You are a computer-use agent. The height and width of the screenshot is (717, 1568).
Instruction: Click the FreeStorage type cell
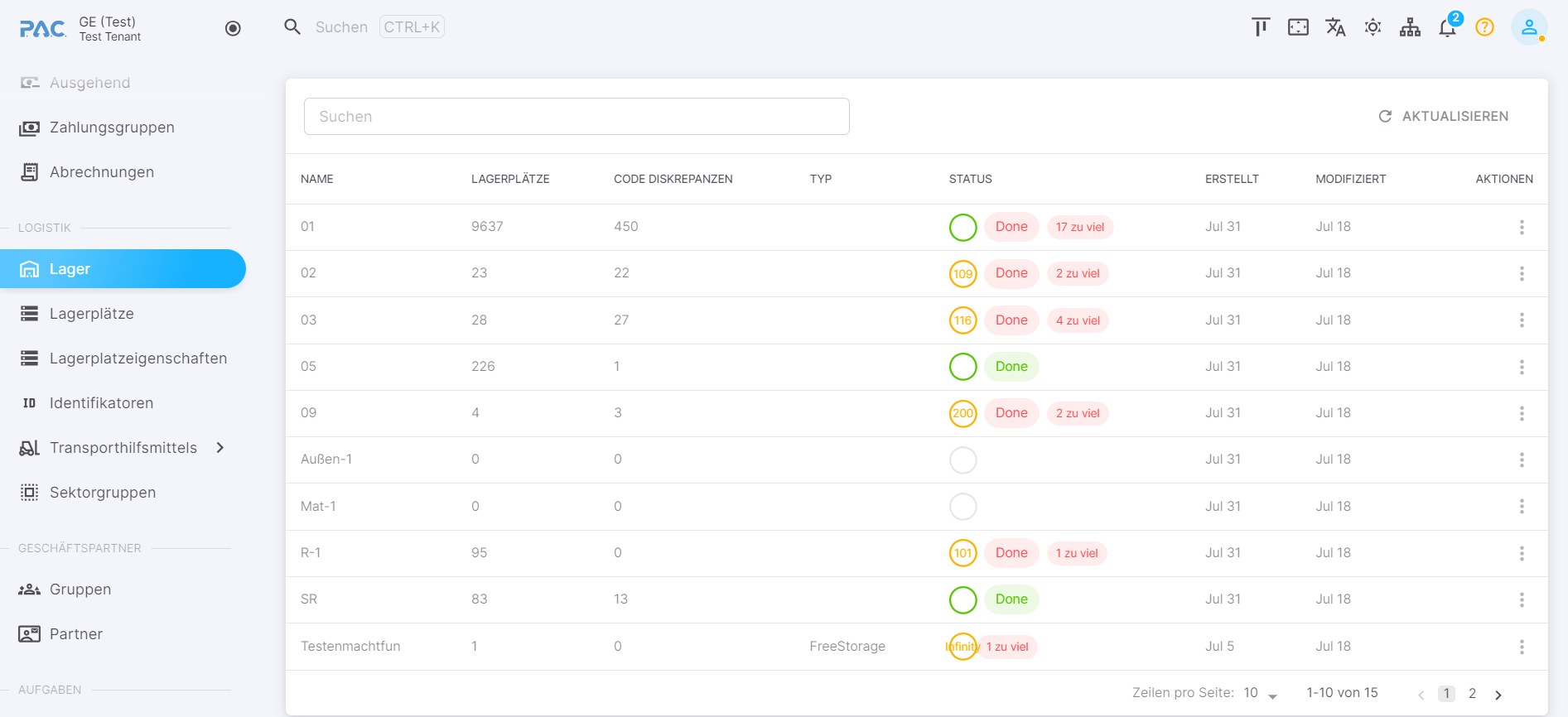(847, 647)
